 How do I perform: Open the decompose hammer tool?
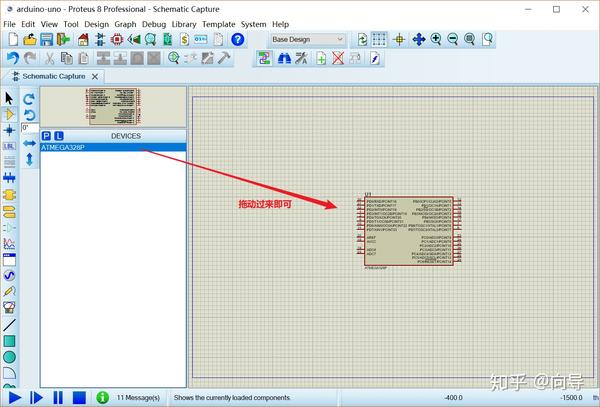click(x=224, y=58)
